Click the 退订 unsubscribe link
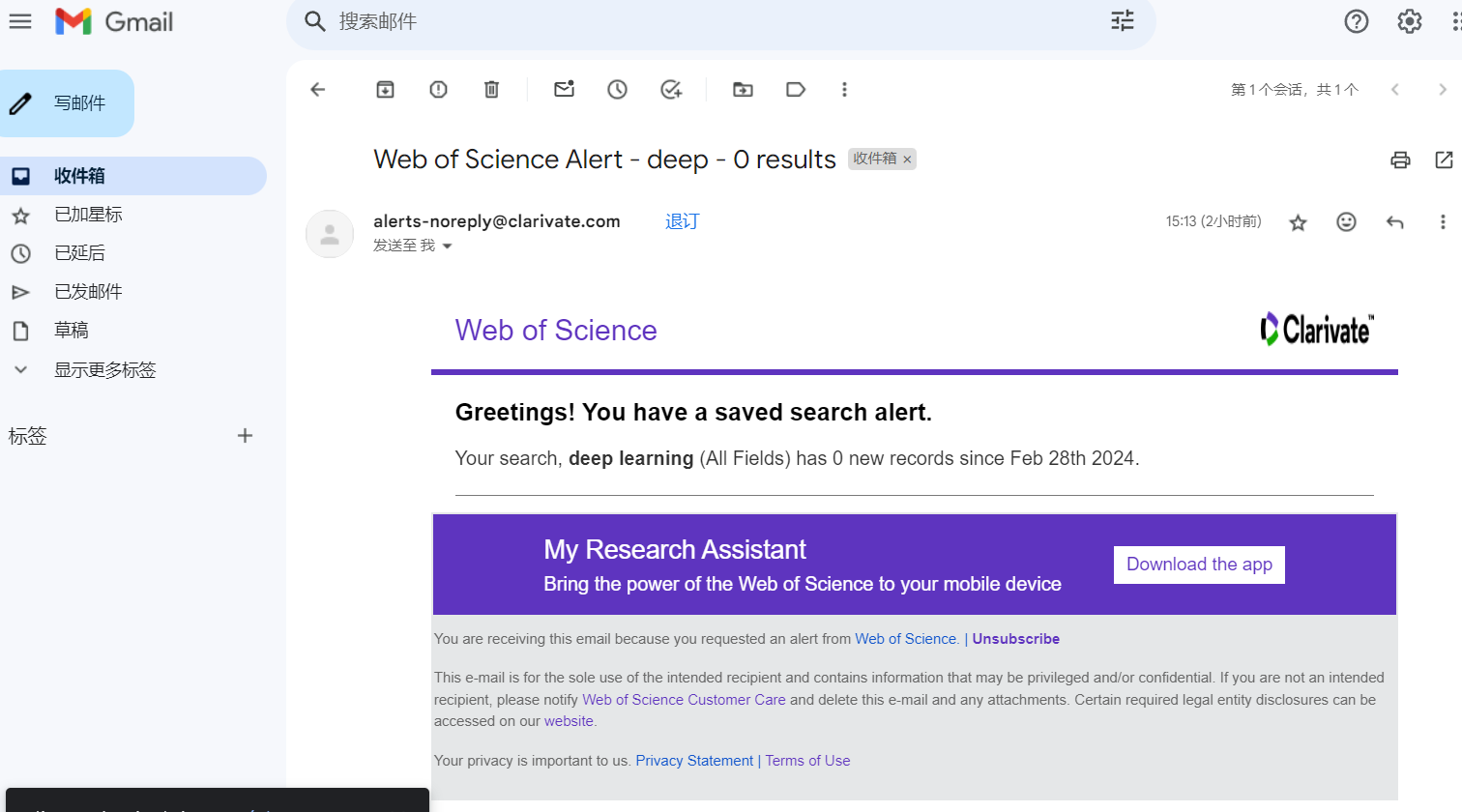 [x=682, y=221]
